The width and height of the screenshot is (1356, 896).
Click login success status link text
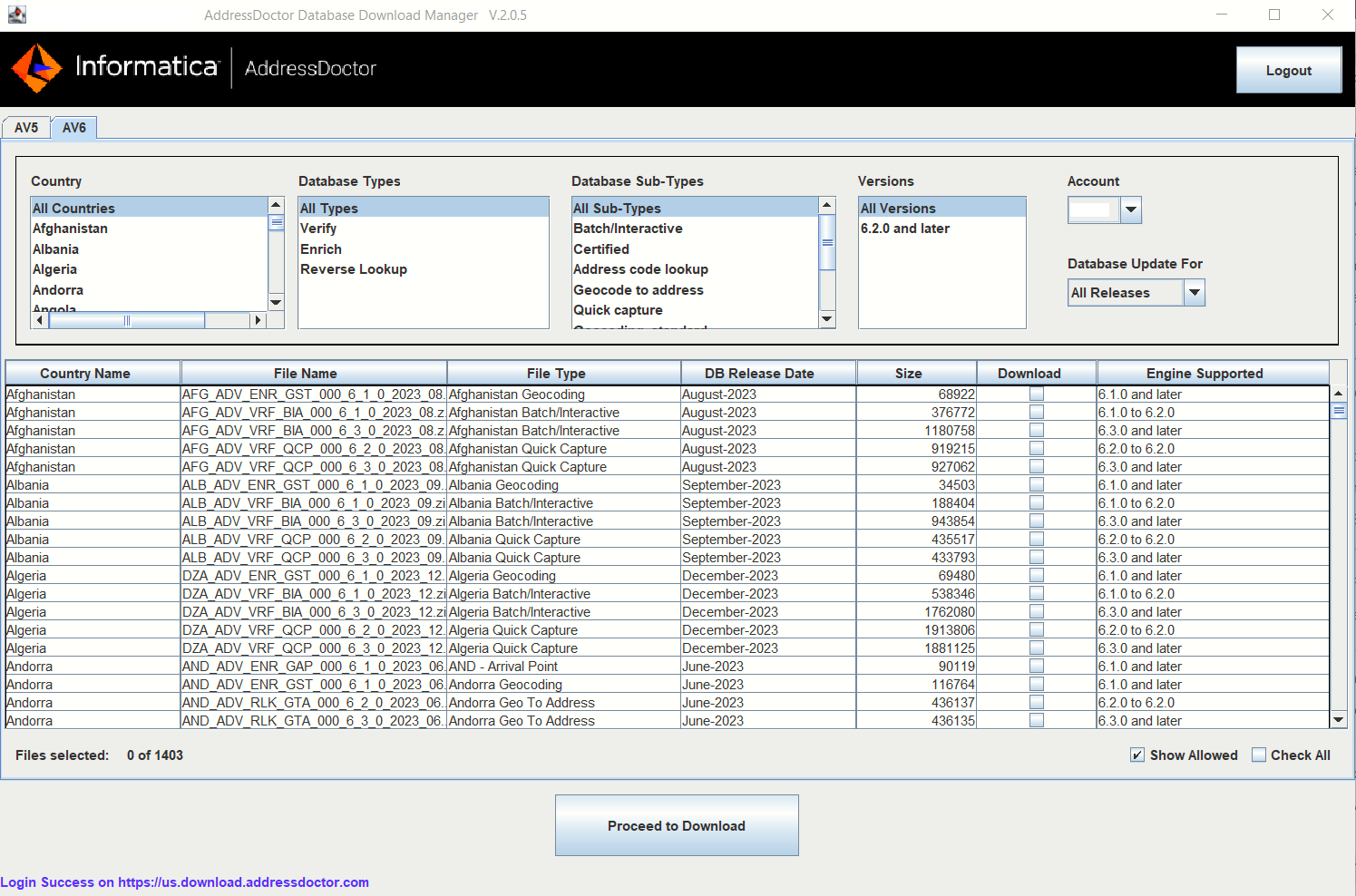(185, 881)
